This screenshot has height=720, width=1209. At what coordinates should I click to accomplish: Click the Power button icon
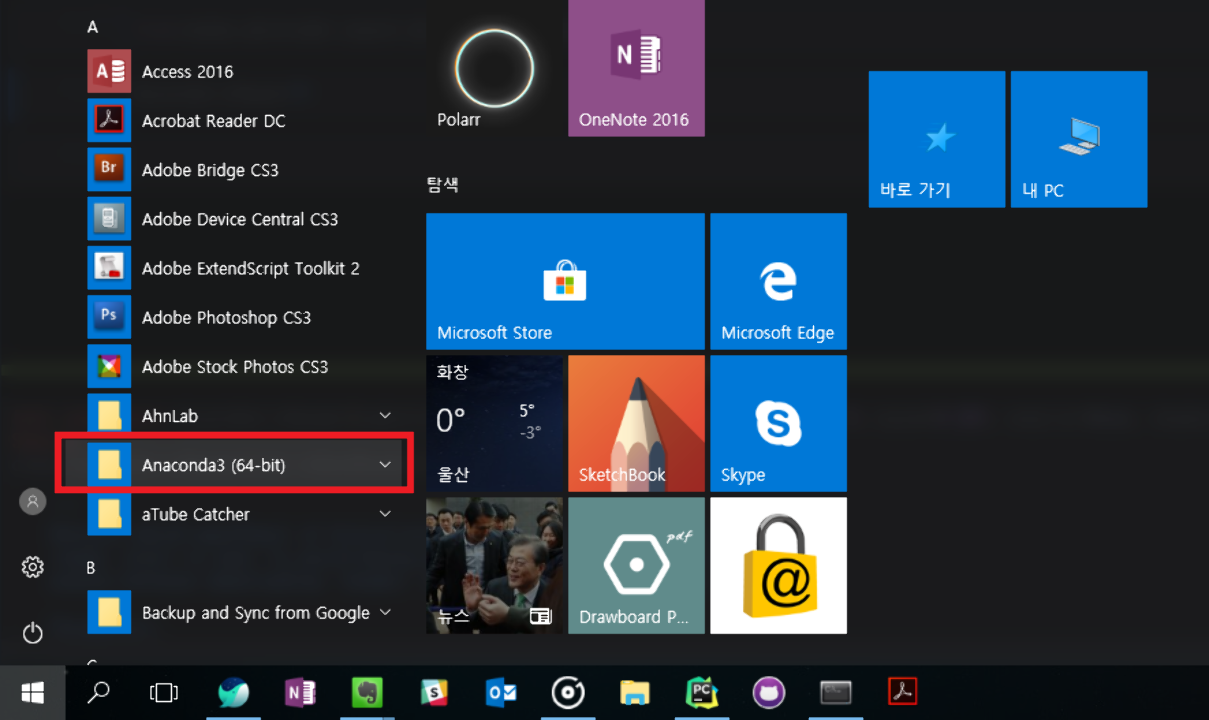click(x=33, y=633)
